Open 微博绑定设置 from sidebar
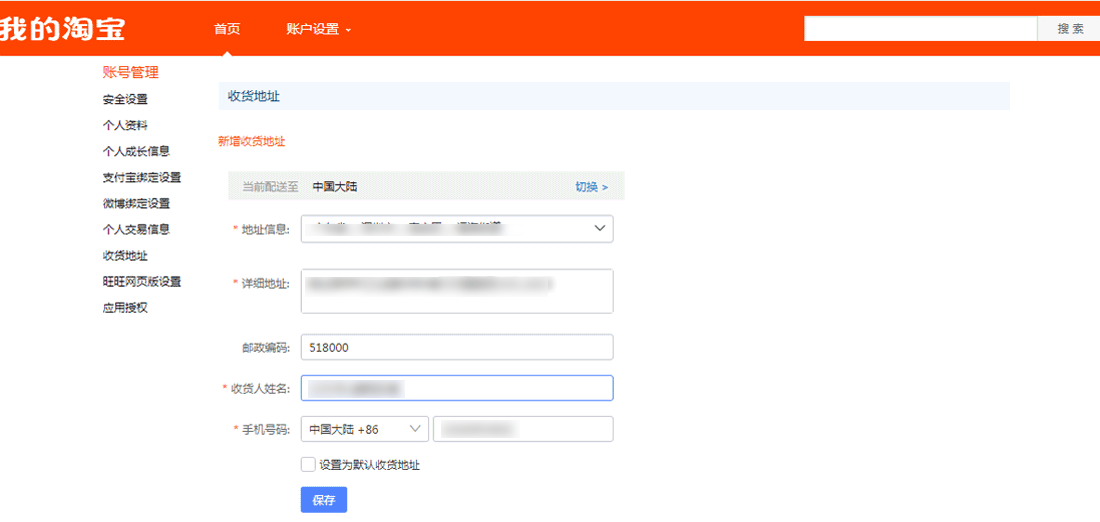Screen dimensions: 1100x522 [136, 203]
